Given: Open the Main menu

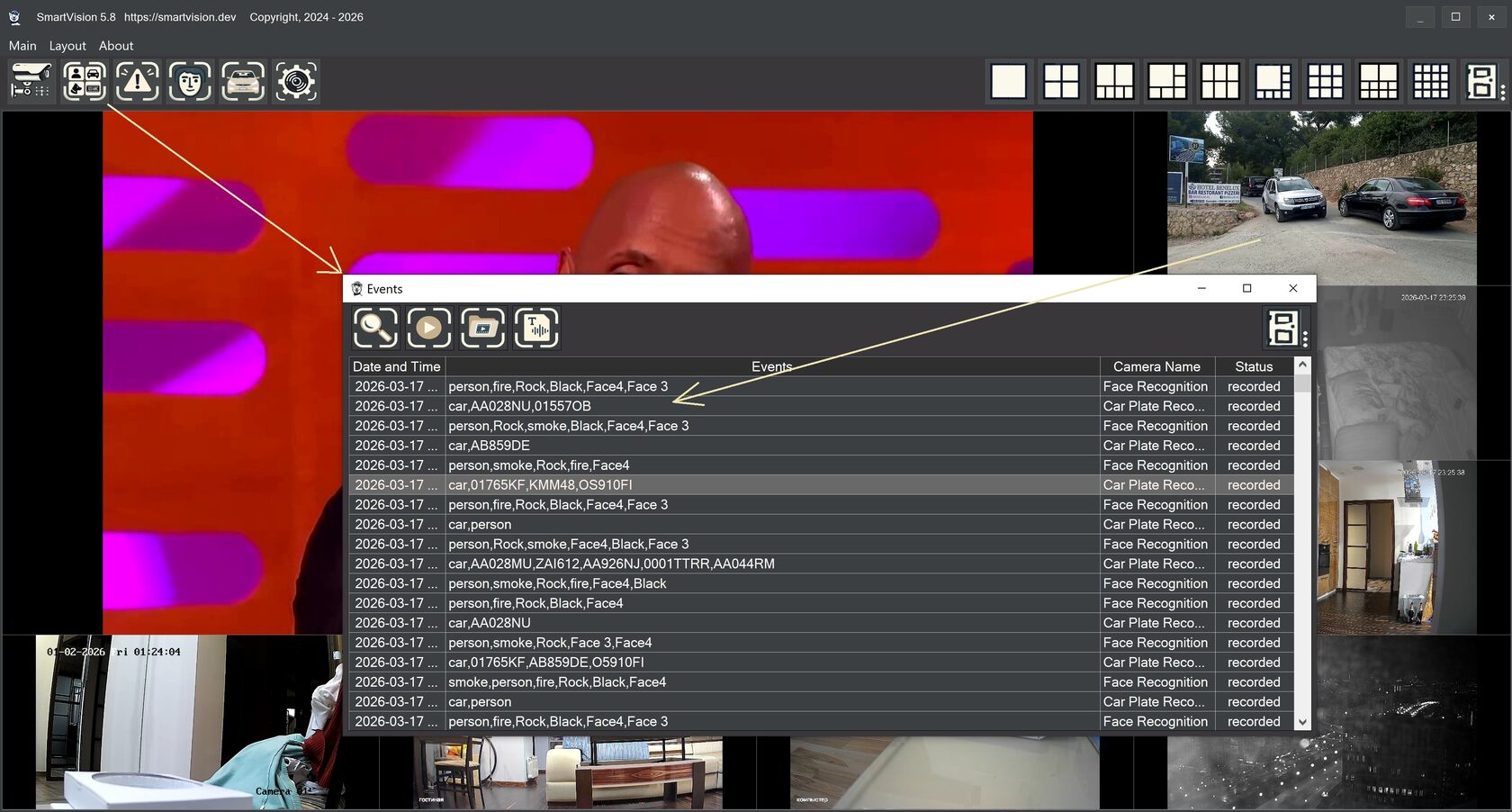Looking at the screenshot, I should [22, 46].
